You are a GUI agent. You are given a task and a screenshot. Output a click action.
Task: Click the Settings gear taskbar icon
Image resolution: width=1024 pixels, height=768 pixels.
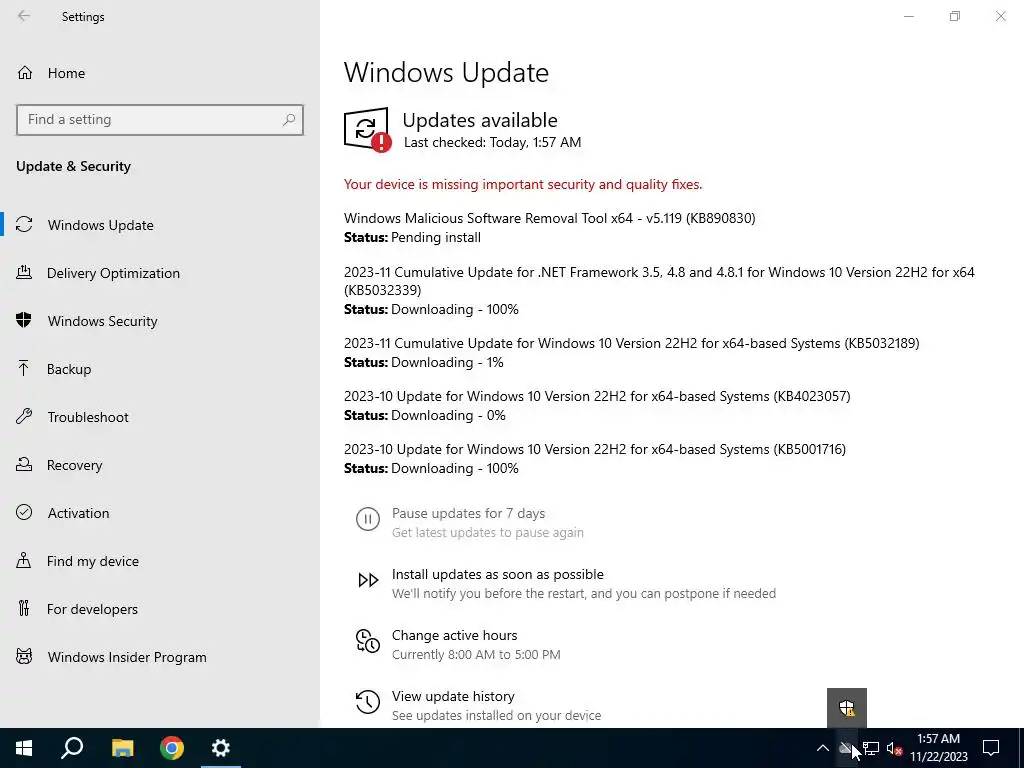click(x=221, y=748)
